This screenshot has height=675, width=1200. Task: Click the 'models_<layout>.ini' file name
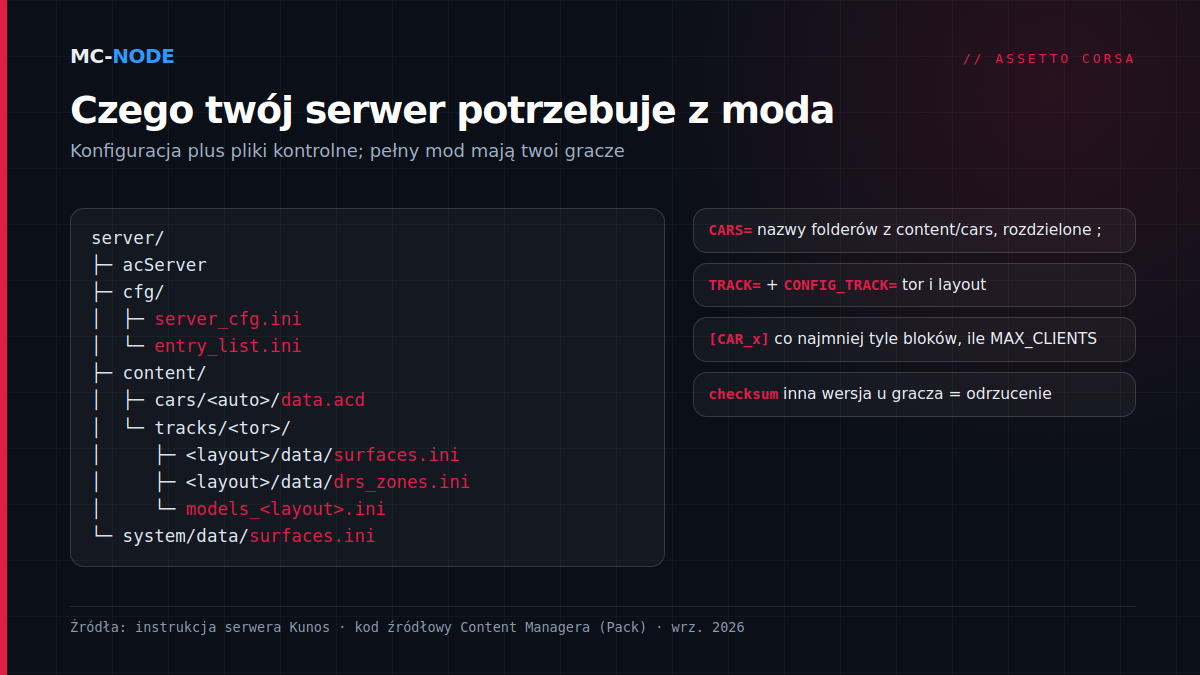pyautogui.click(x=286, y=509)
